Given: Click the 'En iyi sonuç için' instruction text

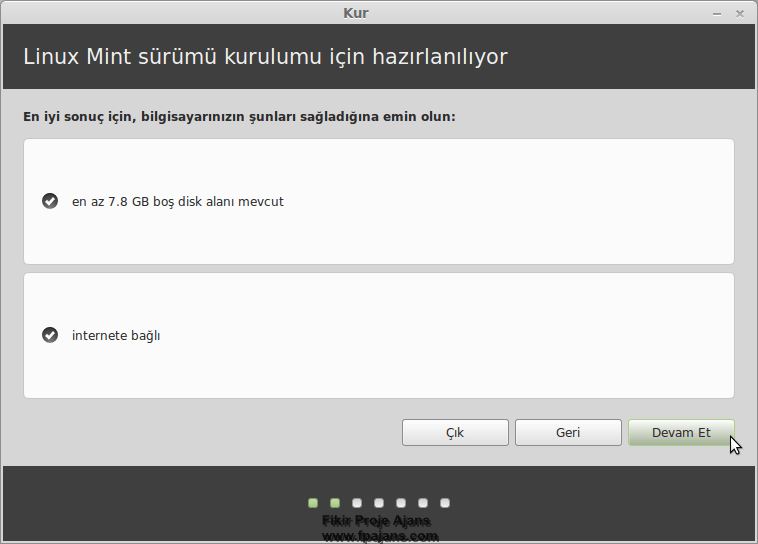Looking at the screenshot, I should [x=239, y=117].
